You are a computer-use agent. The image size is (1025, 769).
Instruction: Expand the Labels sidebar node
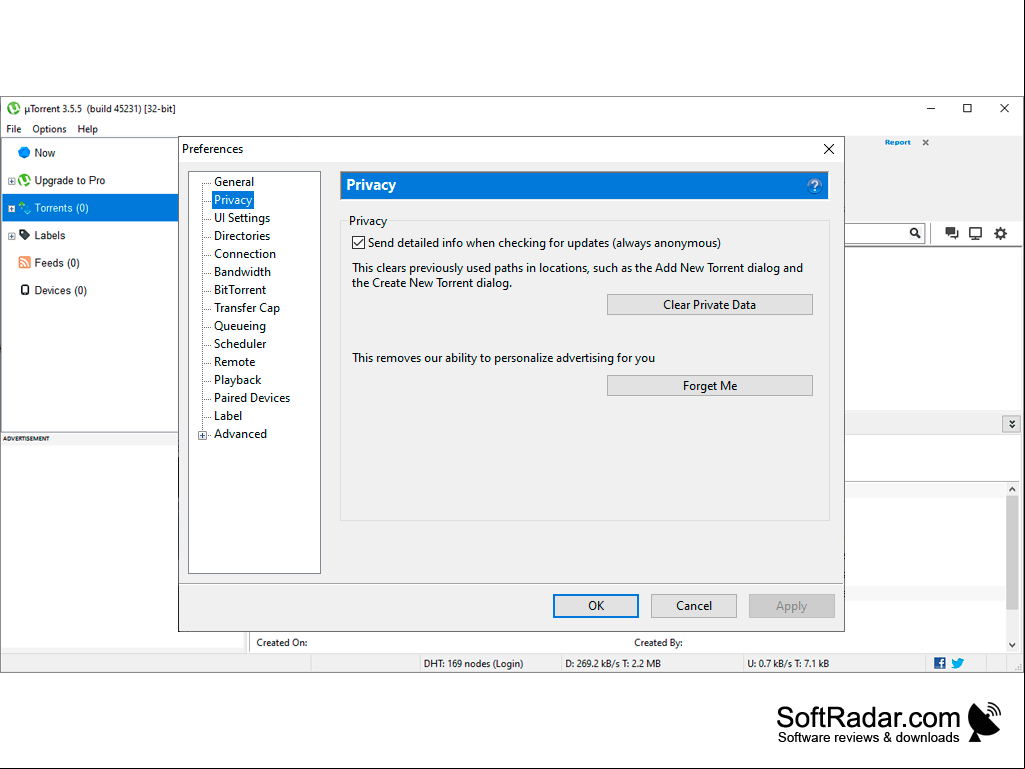(x=11, y=236)
